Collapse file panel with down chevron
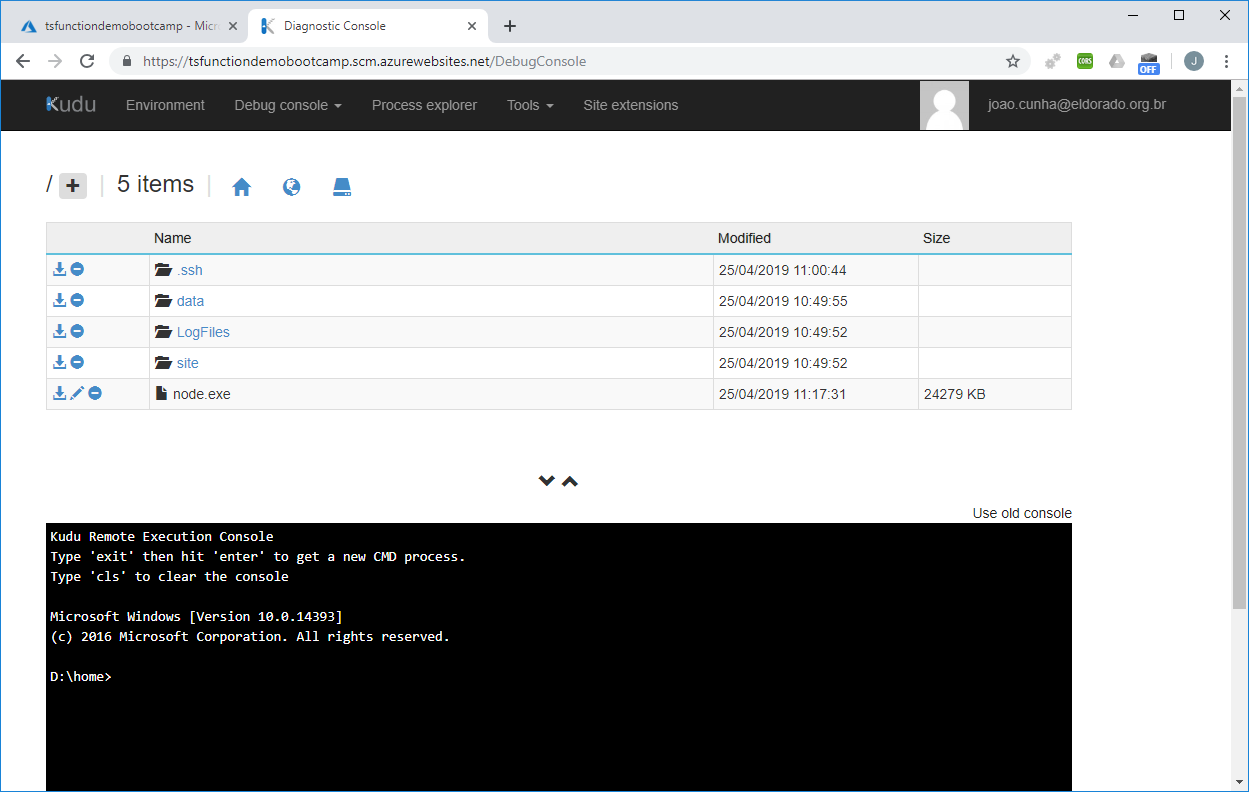The height and width of the screenshot is (792, 1249). [546, 481]
